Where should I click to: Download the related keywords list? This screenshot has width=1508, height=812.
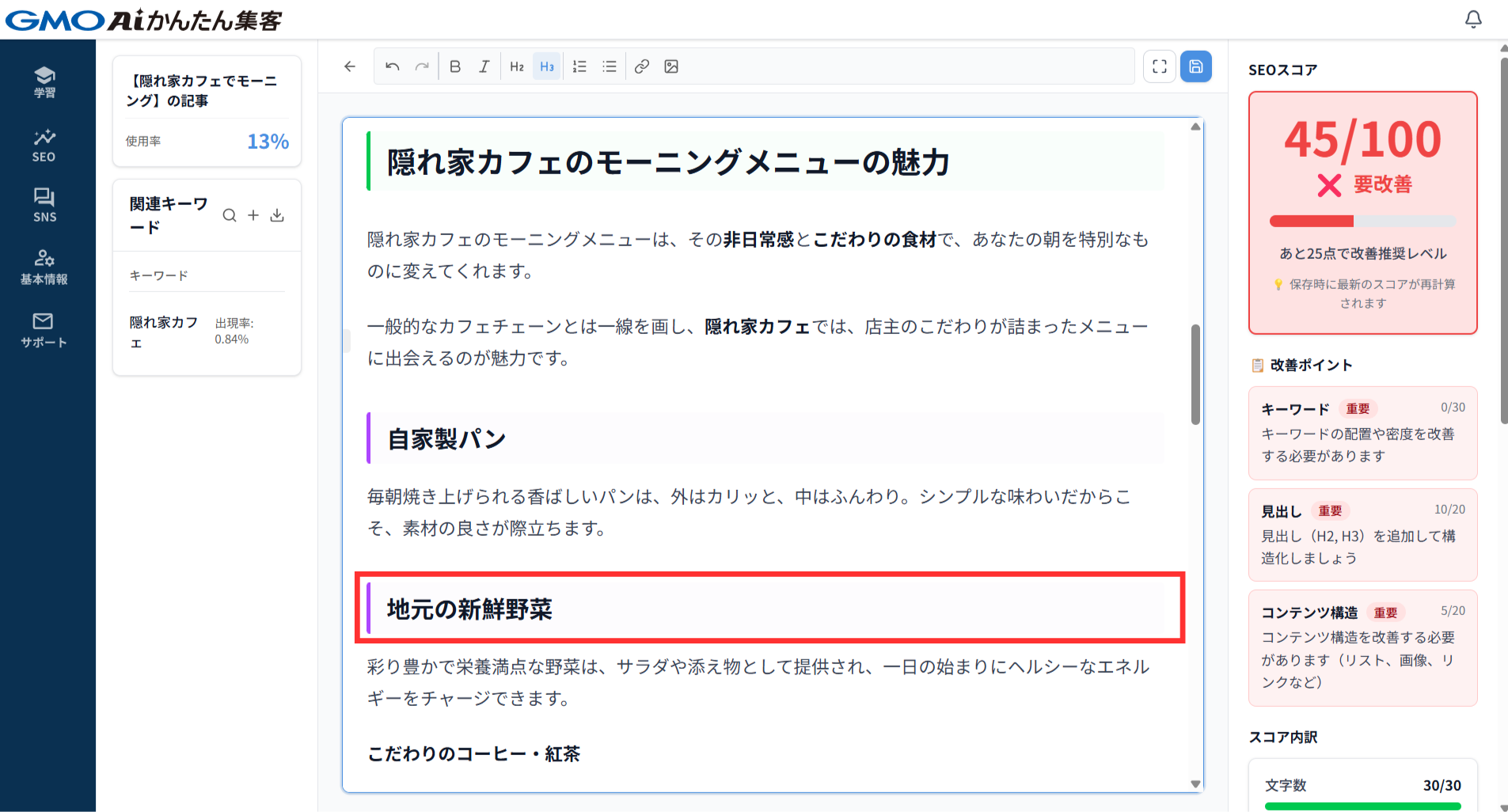[x=277, y=215]
